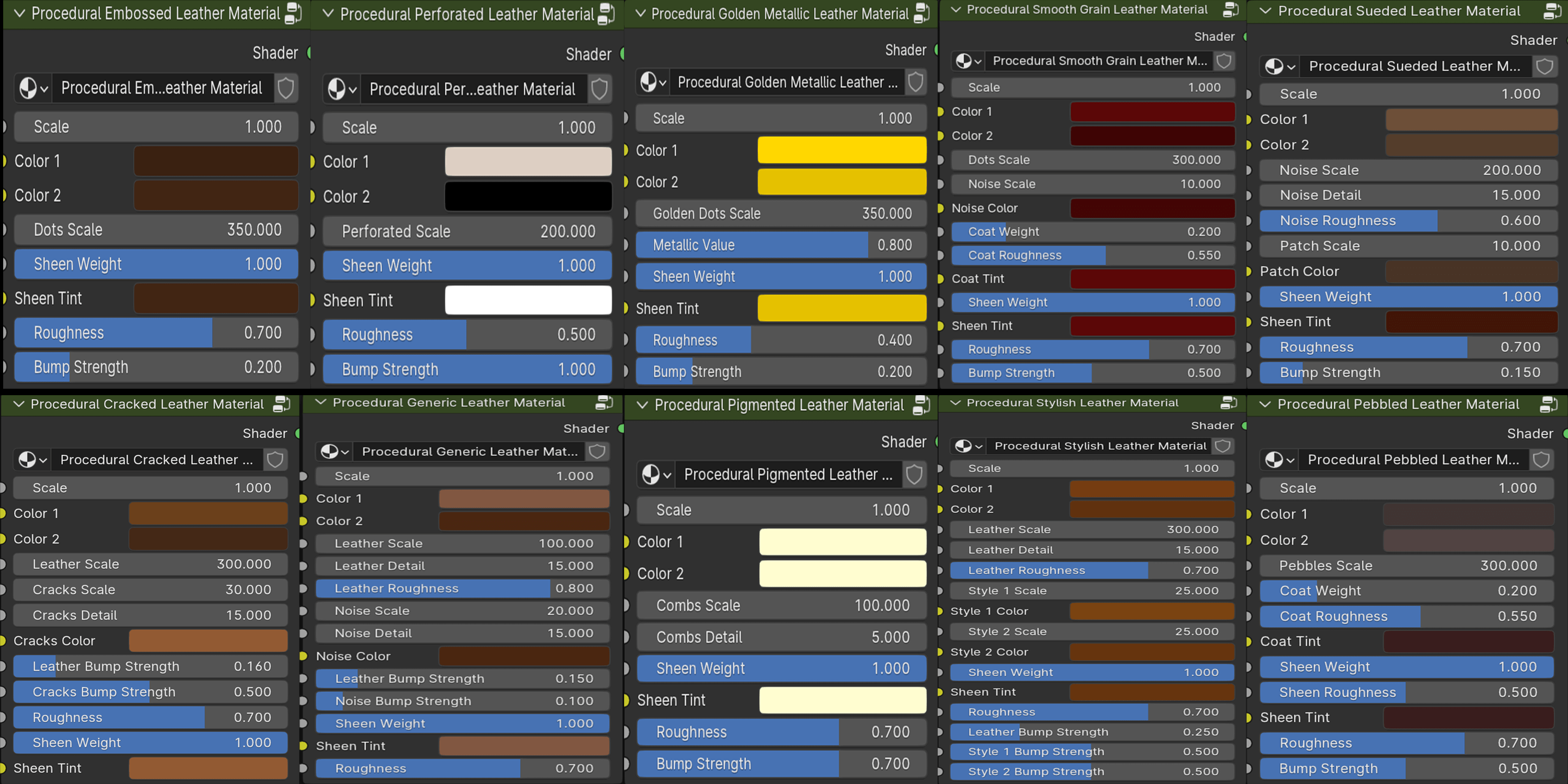Click the shader ball icon on Procedural Embossed Leather Material
1568x784 pixels.
coord(29,88)
